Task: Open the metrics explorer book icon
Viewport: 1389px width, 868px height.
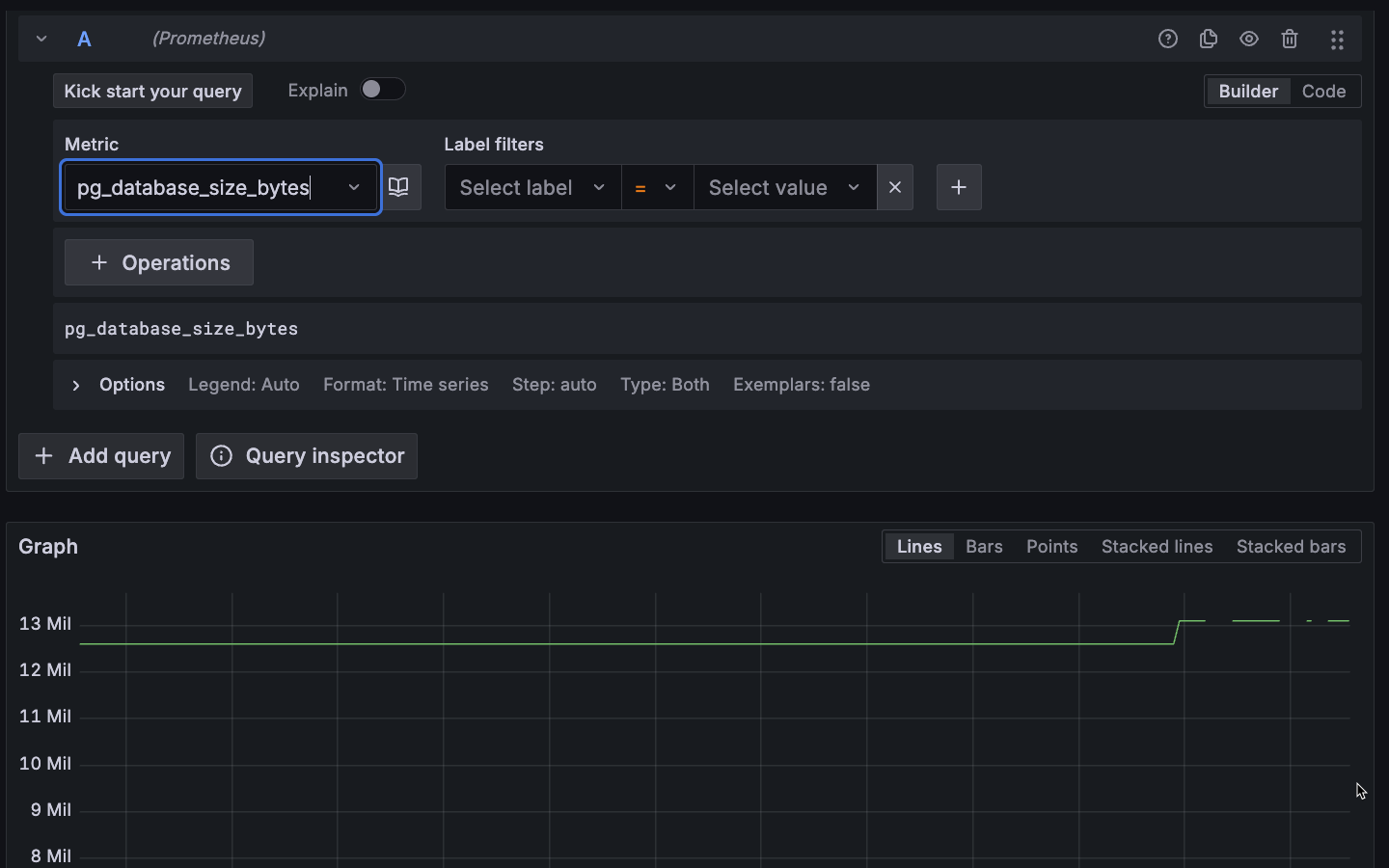Action: (399, 187)
